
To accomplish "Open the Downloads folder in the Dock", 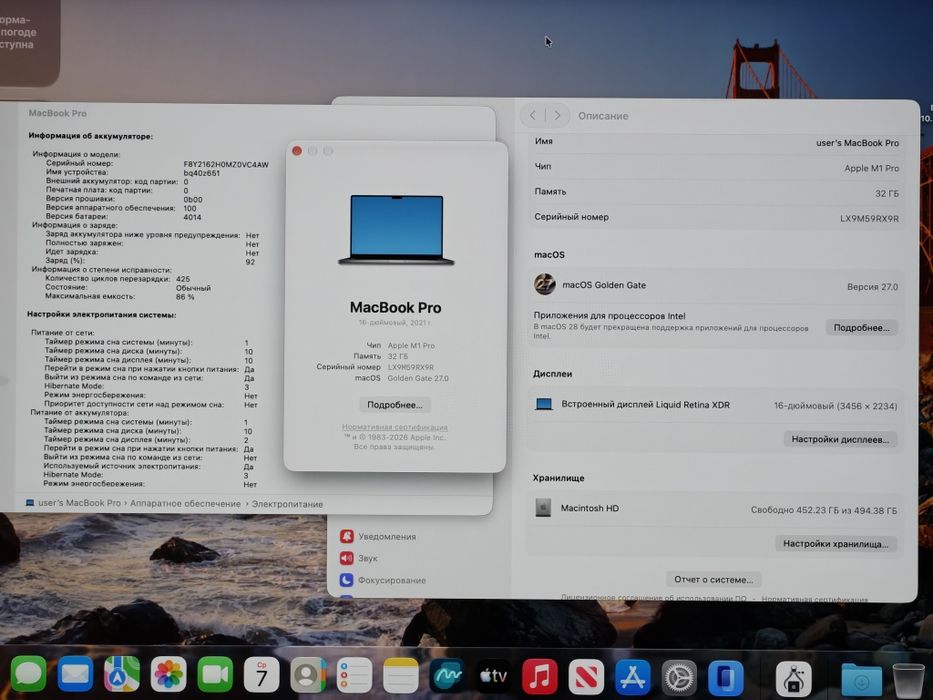I will point(861,680).
